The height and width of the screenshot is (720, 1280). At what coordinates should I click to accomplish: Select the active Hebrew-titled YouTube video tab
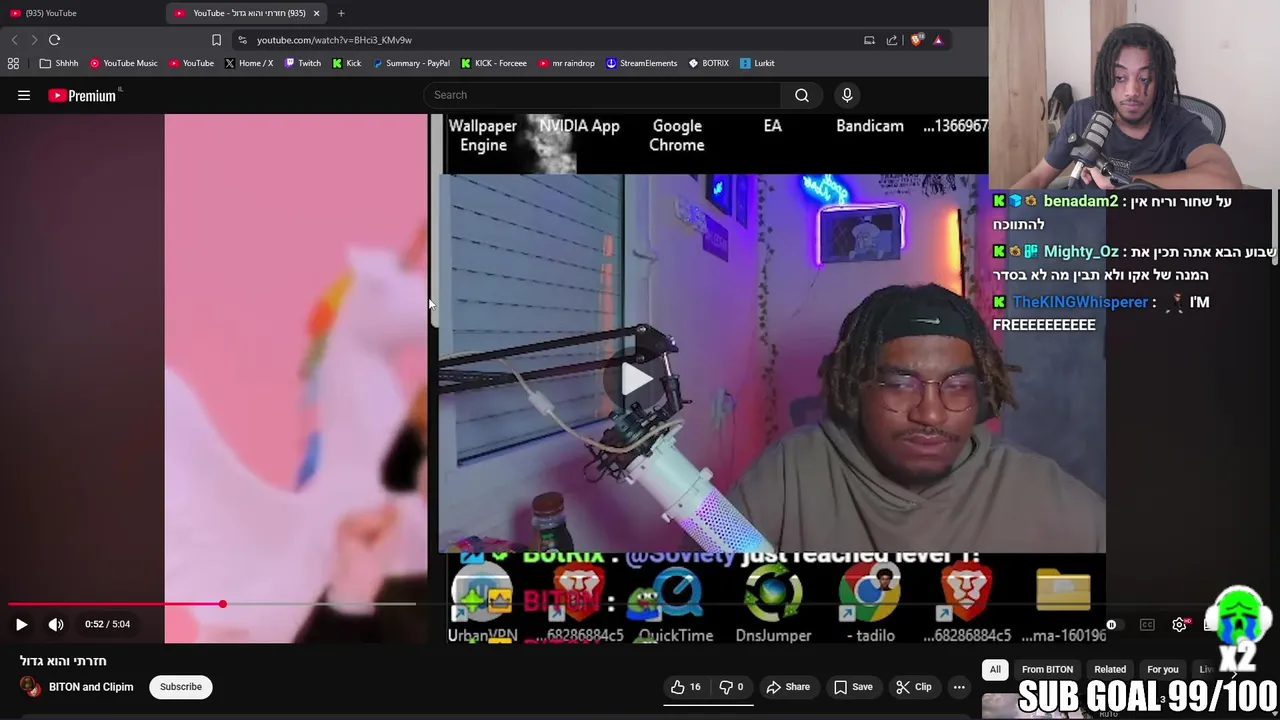click(247, 13)
